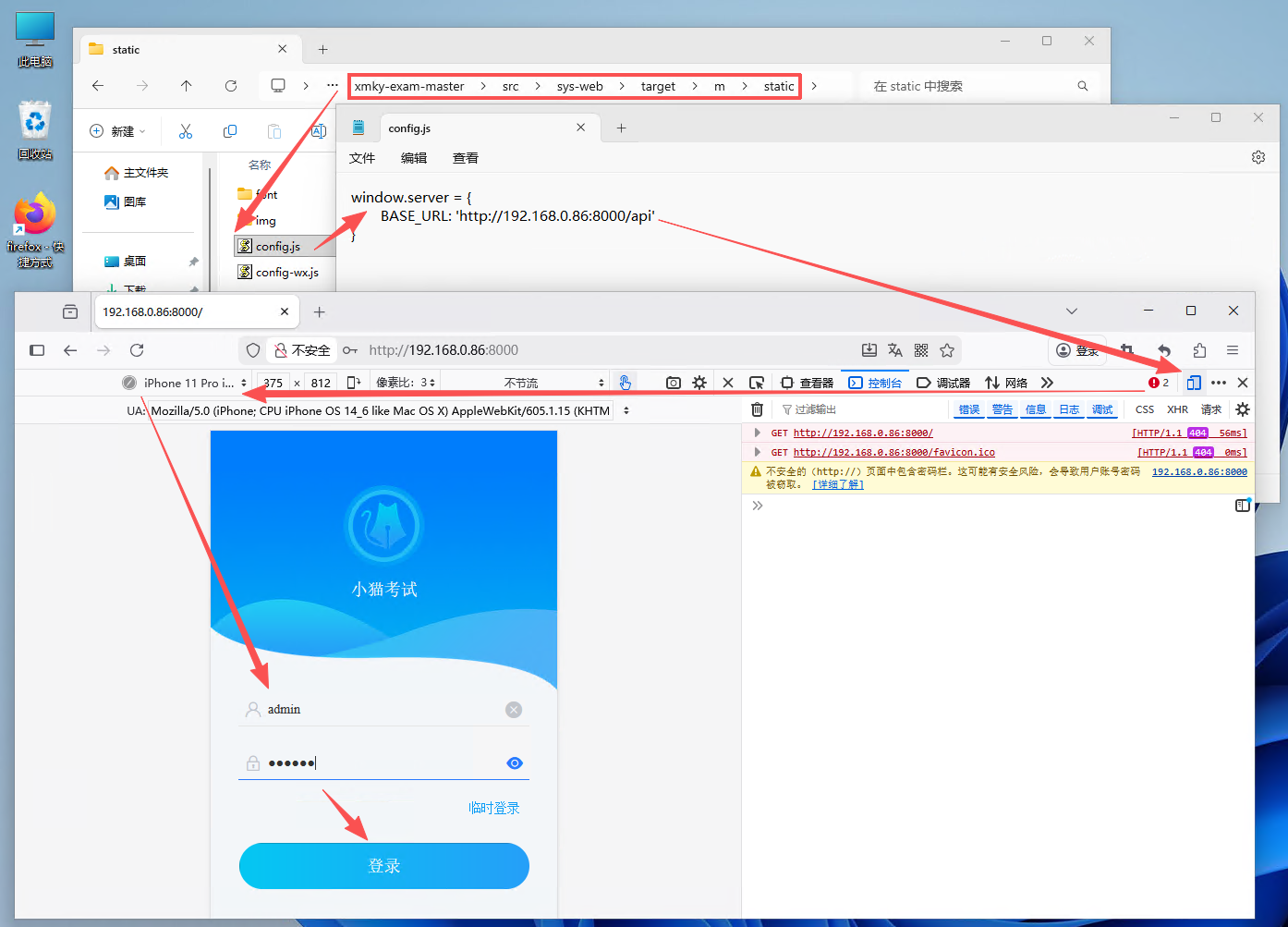
Task: Switch to the 网络 (Network) devtools tab
Action: [1006, 383]
